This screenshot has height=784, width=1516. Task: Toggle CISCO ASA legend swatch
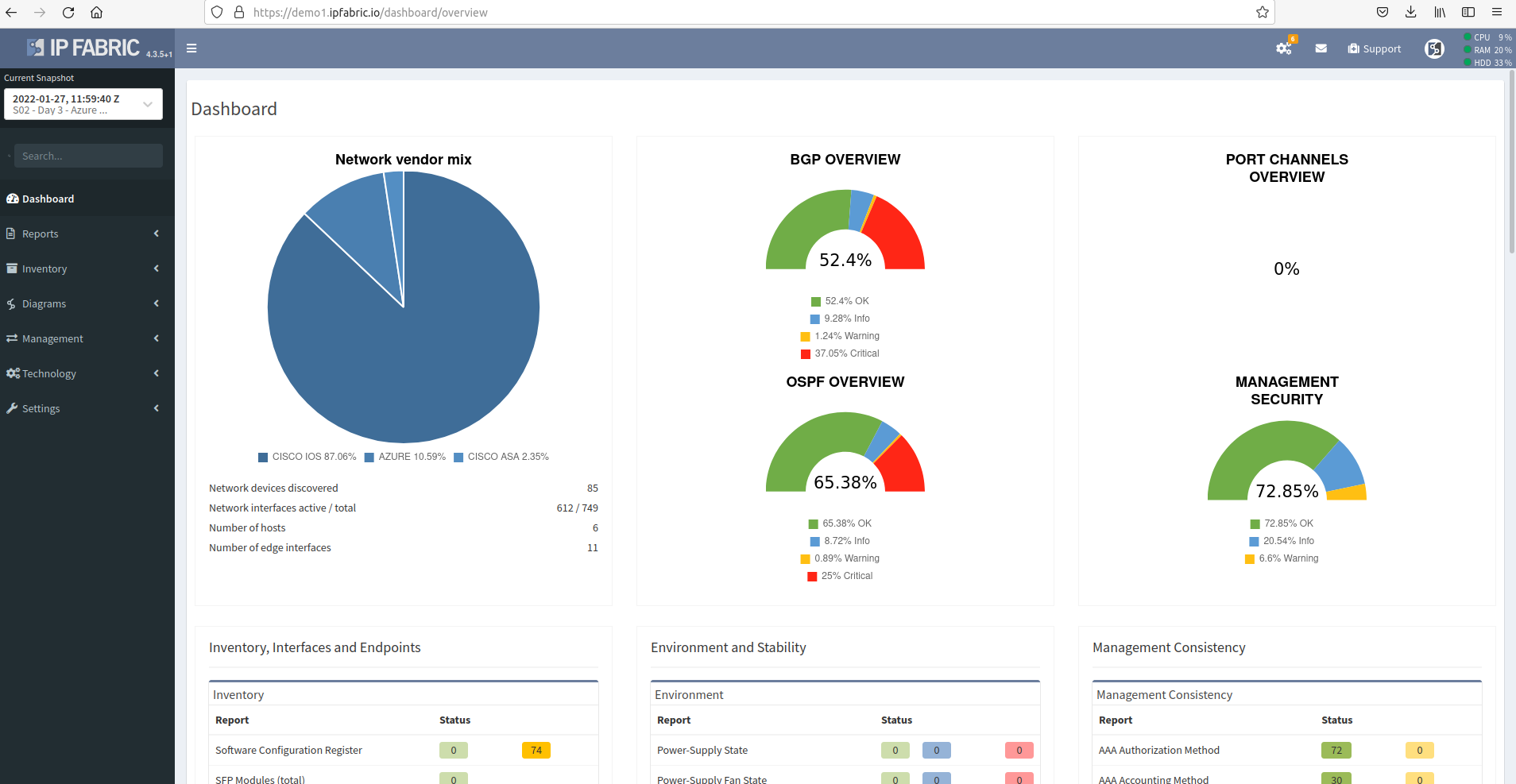click(458, 457)
